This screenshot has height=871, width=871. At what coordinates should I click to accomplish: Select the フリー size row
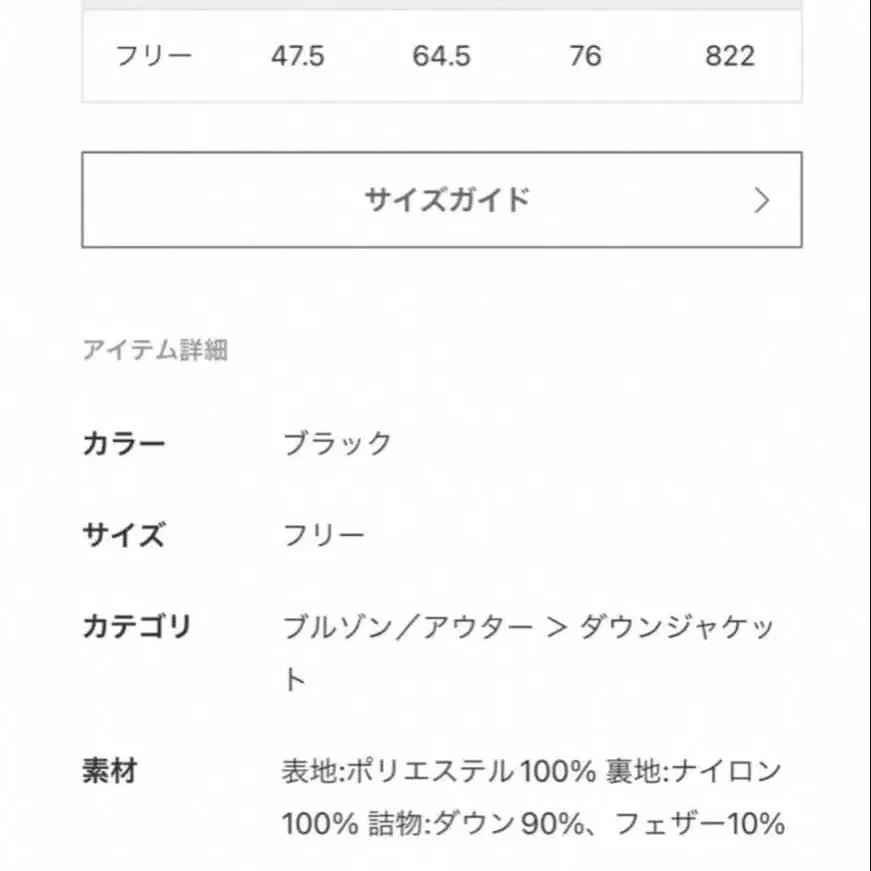pyautogui.click(x=152, y=57)
